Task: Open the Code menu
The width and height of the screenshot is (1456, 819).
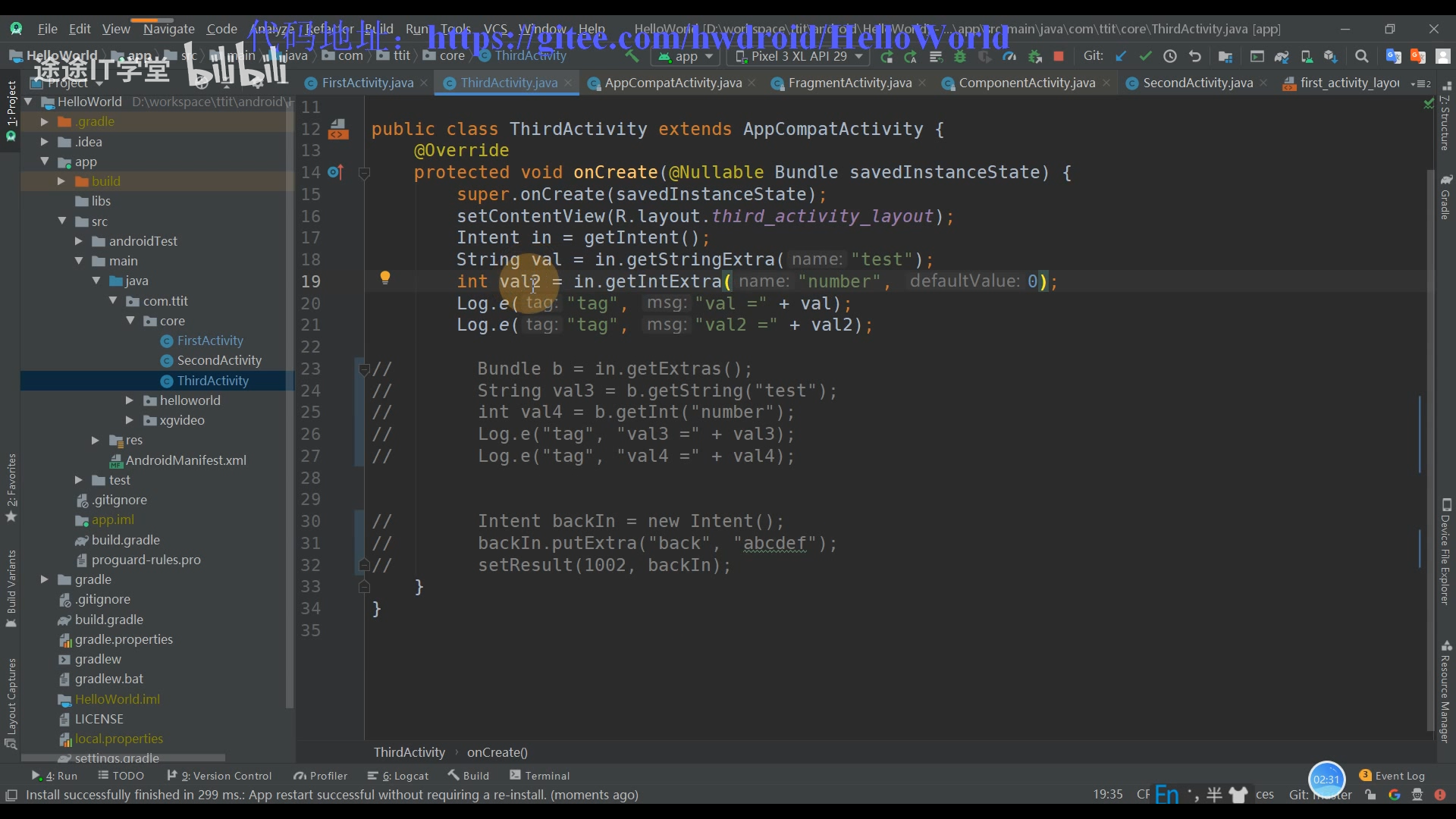Action: click(x=222, y=29)
